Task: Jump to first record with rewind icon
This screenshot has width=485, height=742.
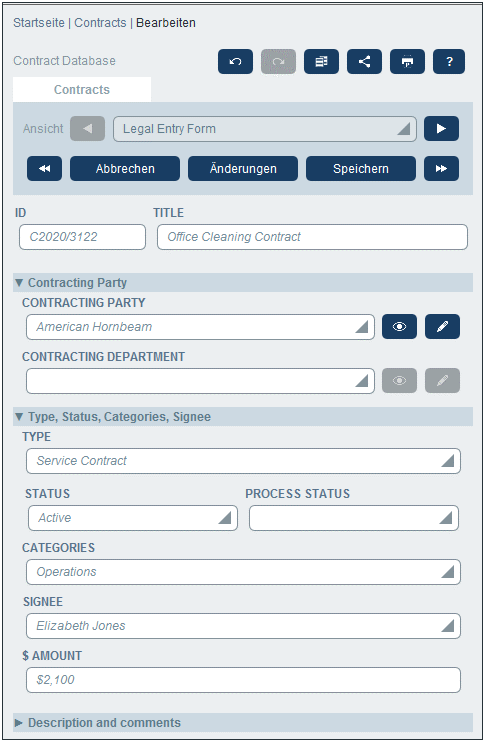Action: click(44, 168)
